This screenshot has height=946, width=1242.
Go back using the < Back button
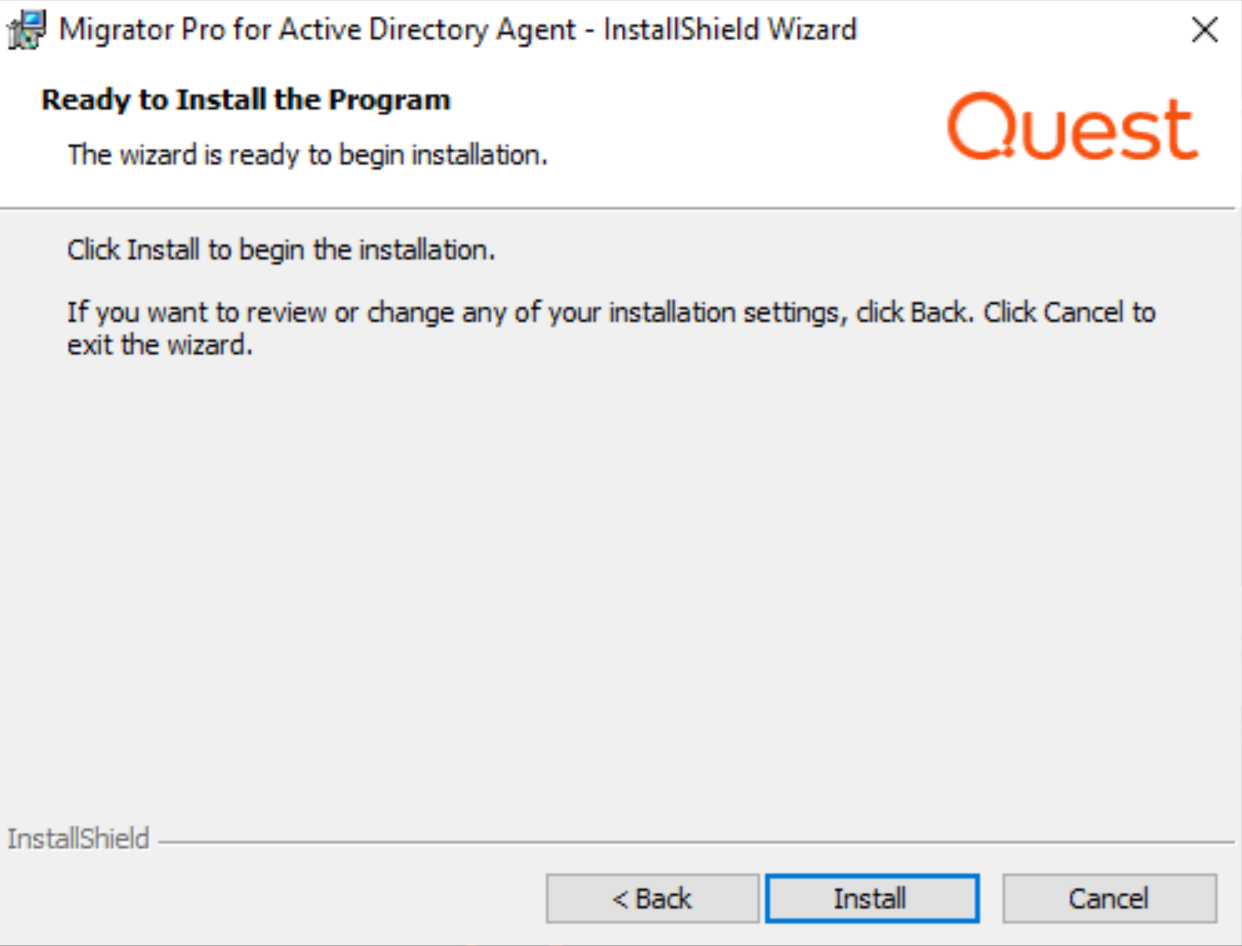coord(652,898)
